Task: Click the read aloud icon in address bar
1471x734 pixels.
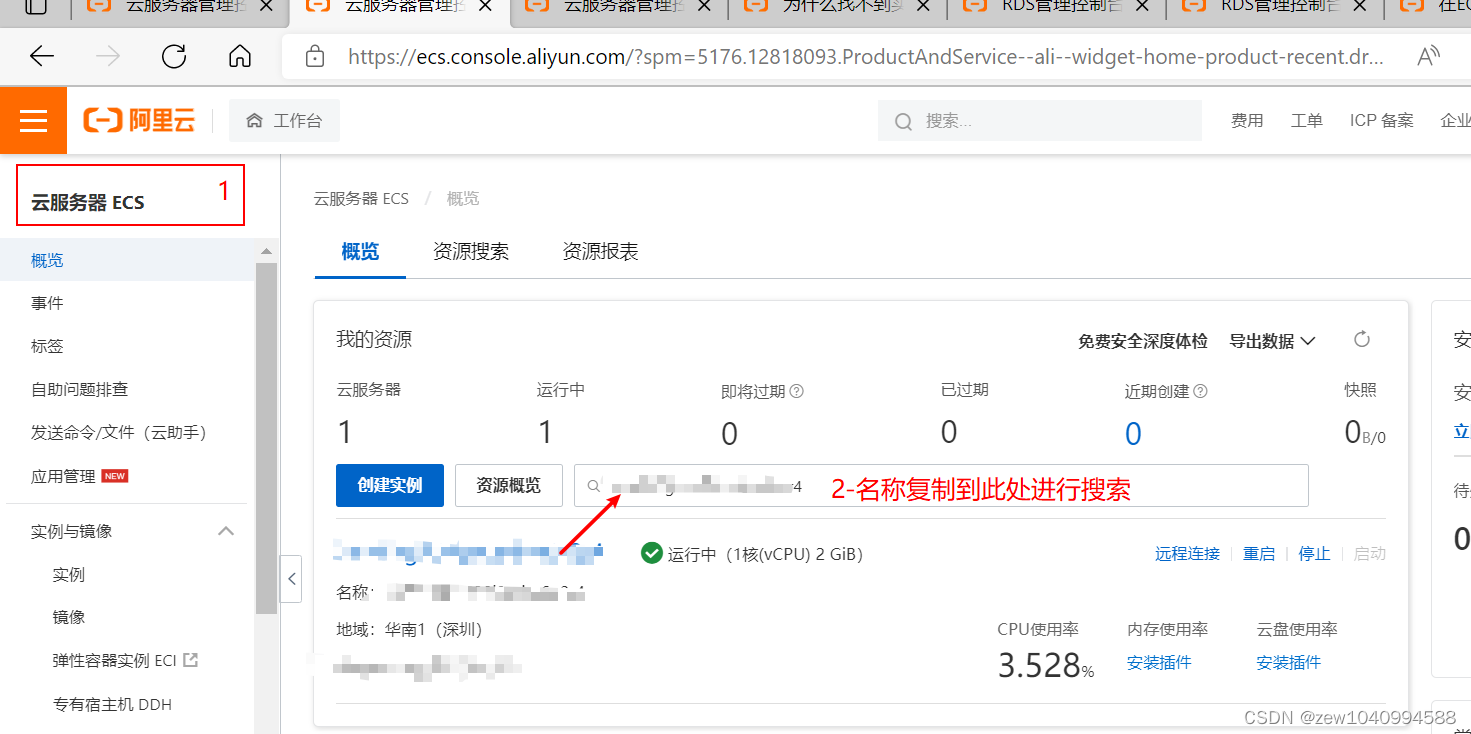Action: (1428, 57)
